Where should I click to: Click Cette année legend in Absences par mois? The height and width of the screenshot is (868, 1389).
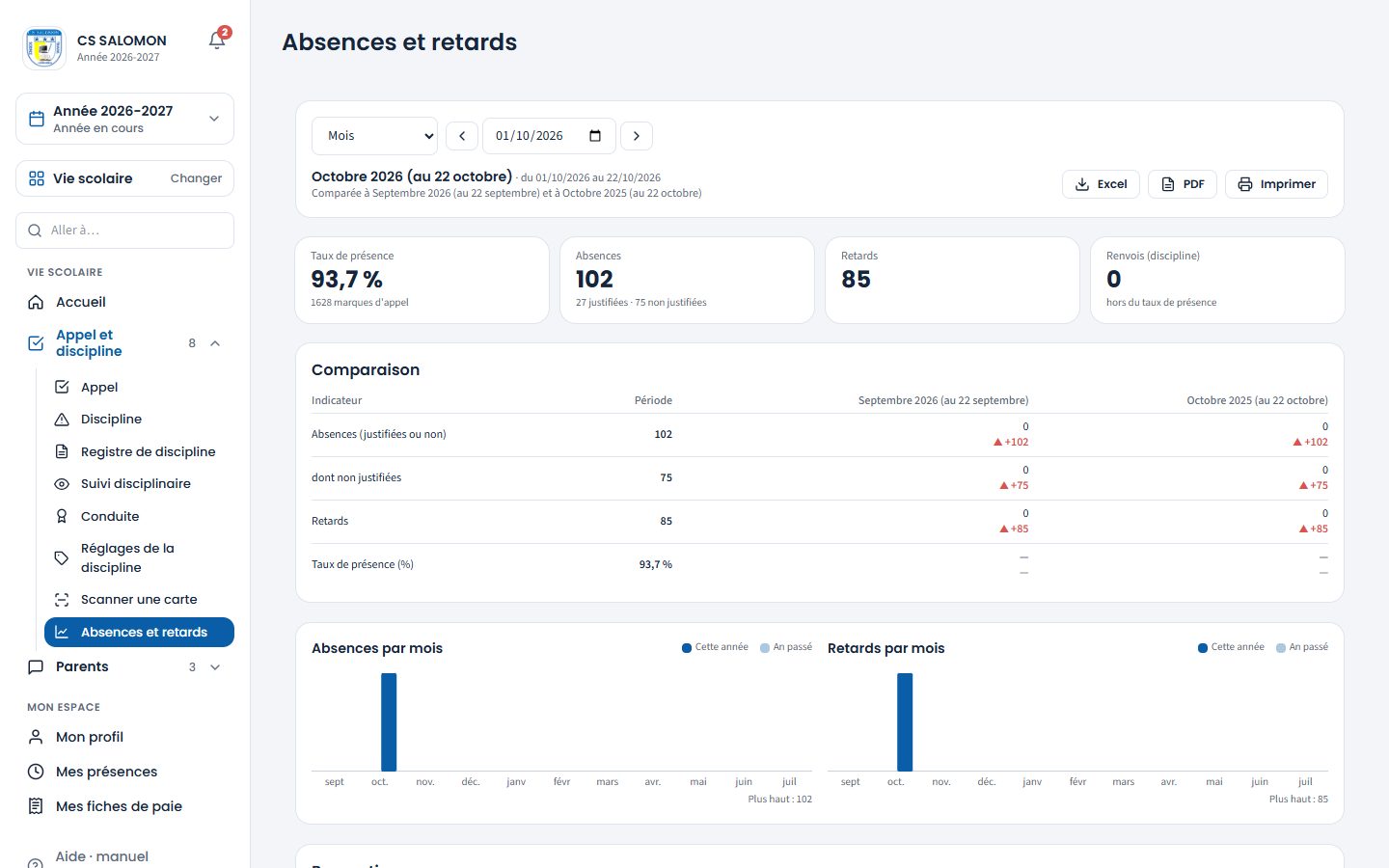point(715,647)
